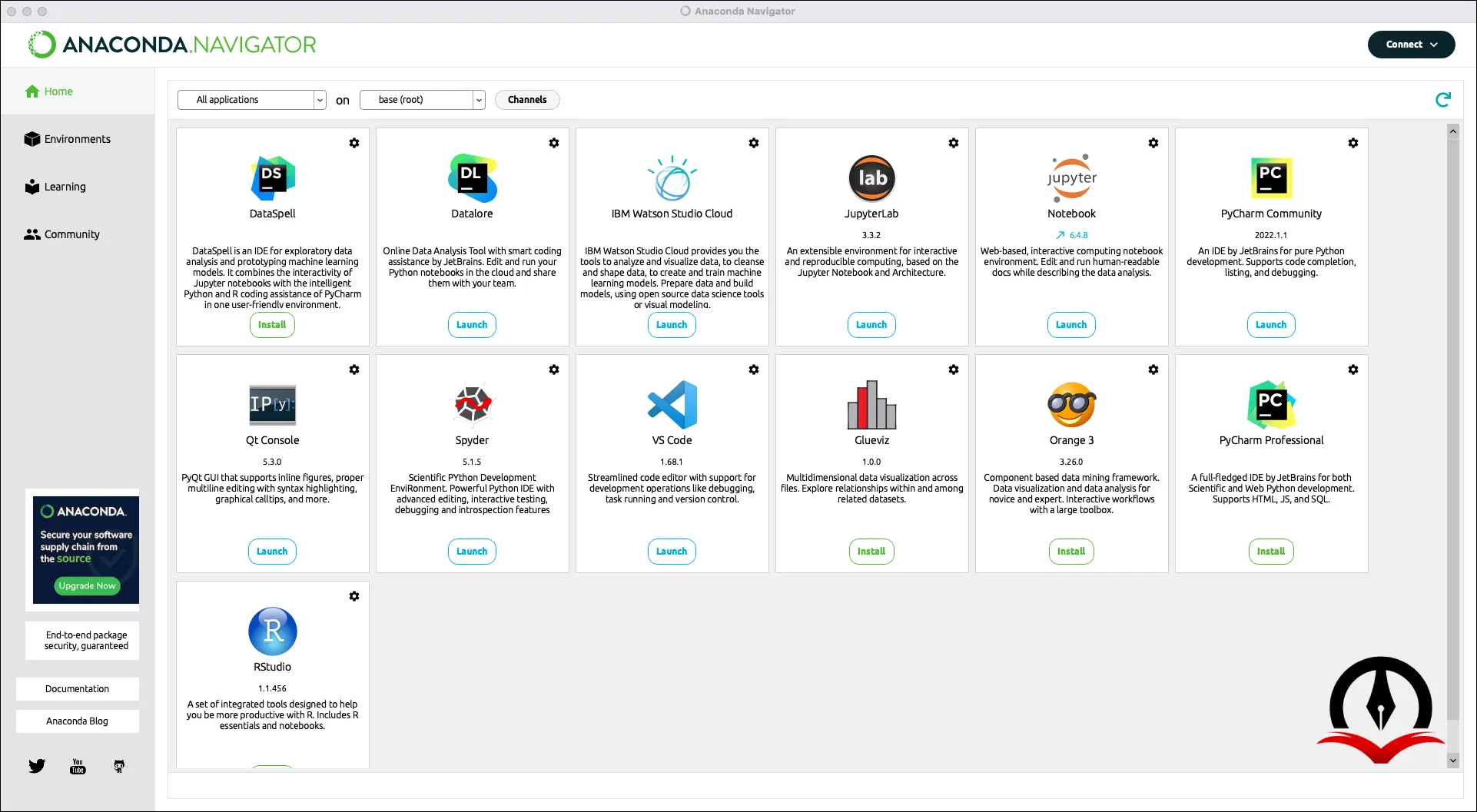The image size is (1477, 812).
Task: Open Anaconda GitHub page
Action: (x=119, y=766)
